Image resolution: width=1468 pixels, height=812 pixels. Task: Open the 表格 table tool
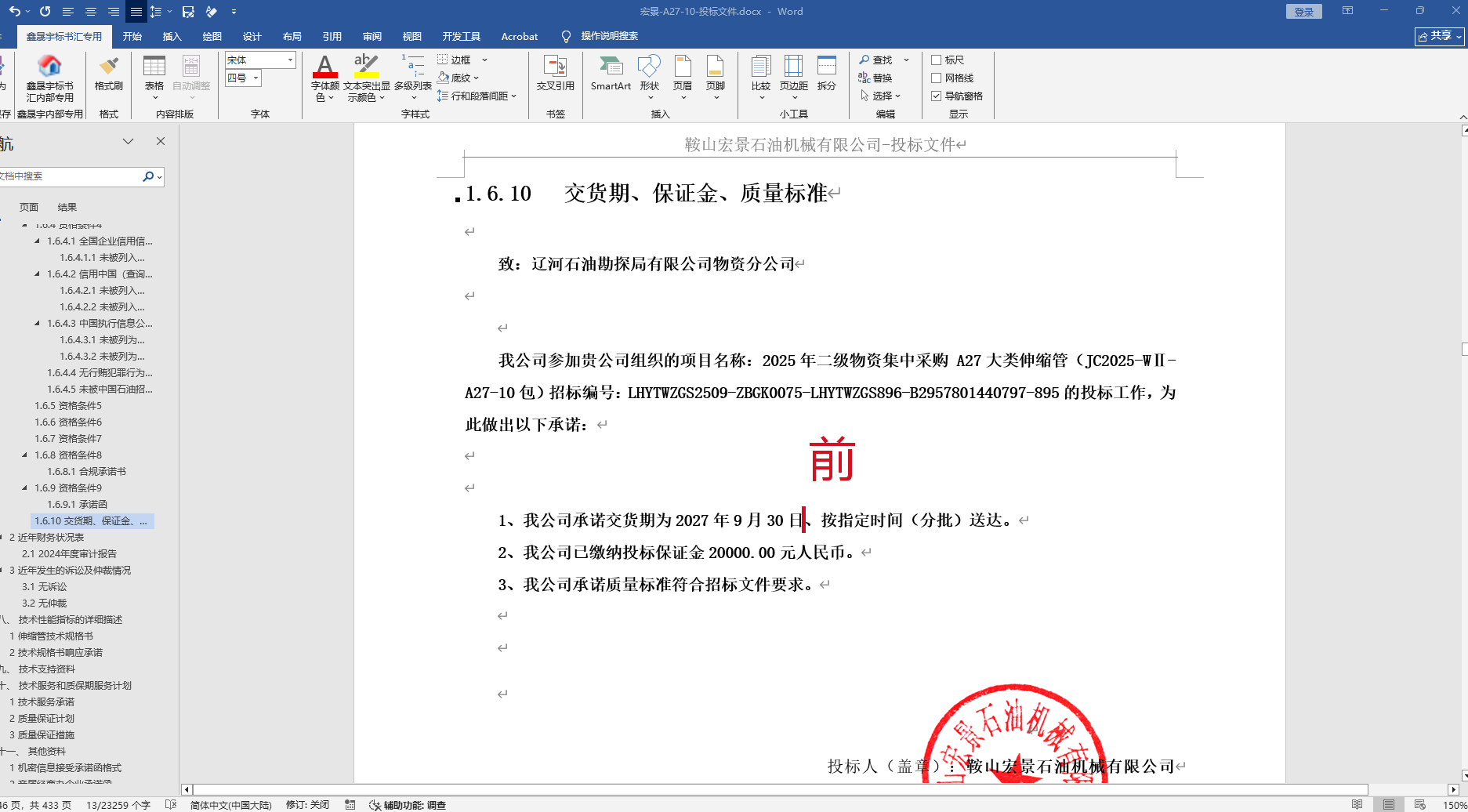coord(154,76)
